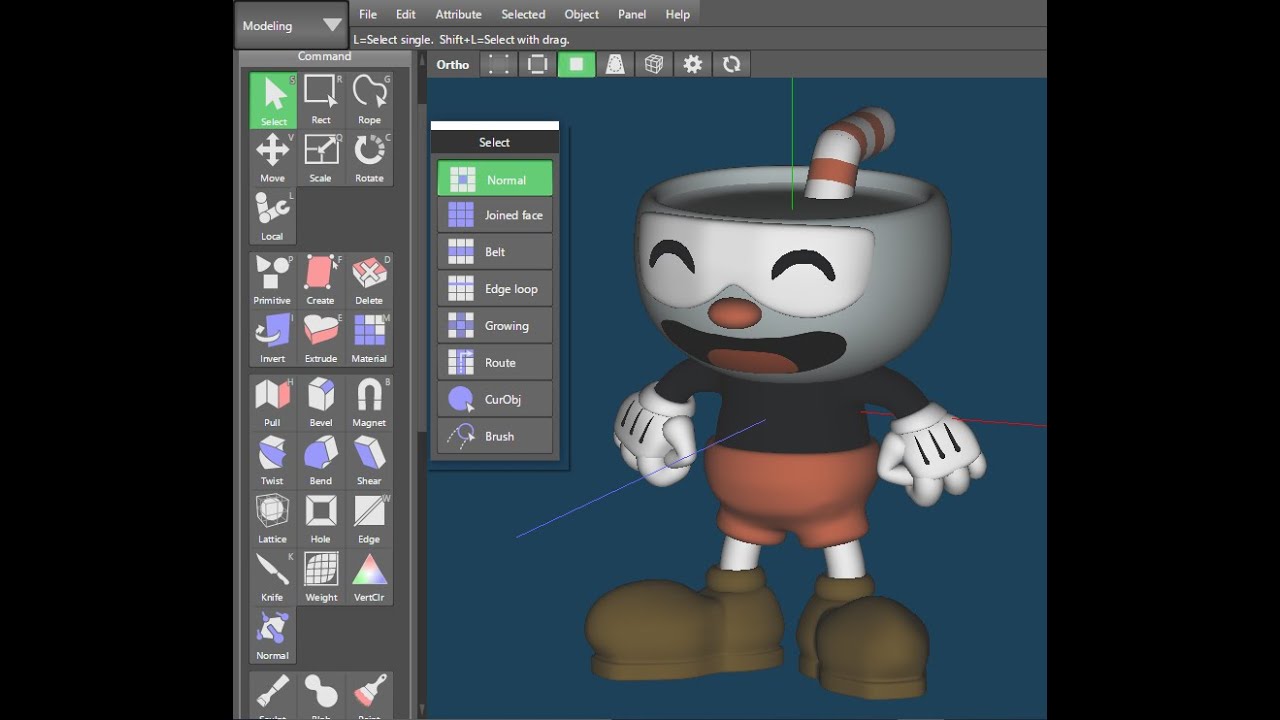This screenshot has height=720, width=1280.
Task: Choose Joined face select mode
Action: coord(495,215)
